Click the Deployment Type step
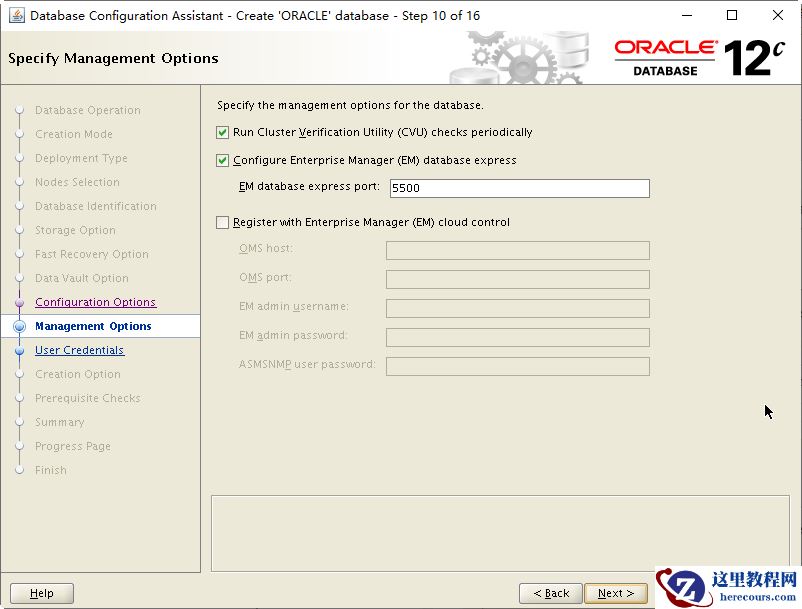This screenshot has width=802, height=609. (x=81, y=159)
